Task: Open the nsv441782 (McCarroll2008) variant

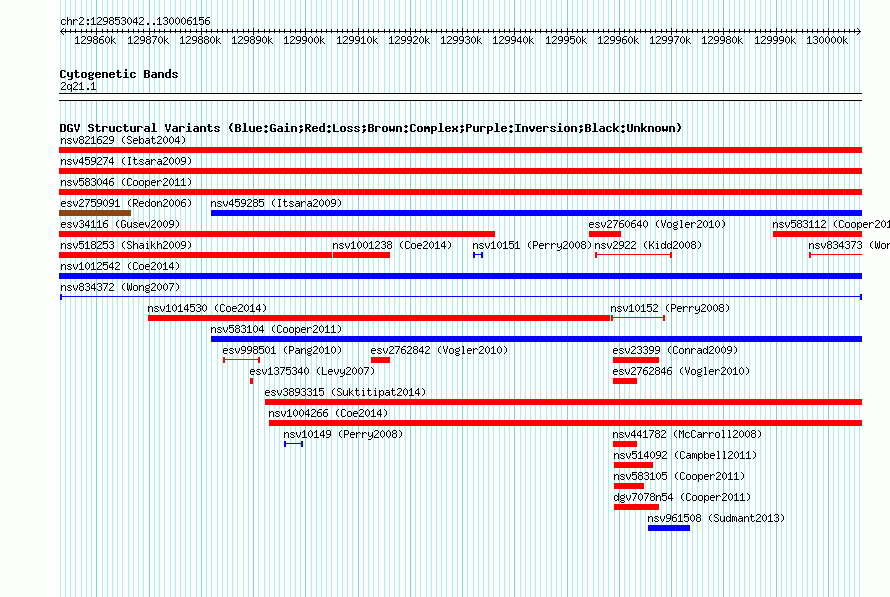Action: tap(687, 434)
